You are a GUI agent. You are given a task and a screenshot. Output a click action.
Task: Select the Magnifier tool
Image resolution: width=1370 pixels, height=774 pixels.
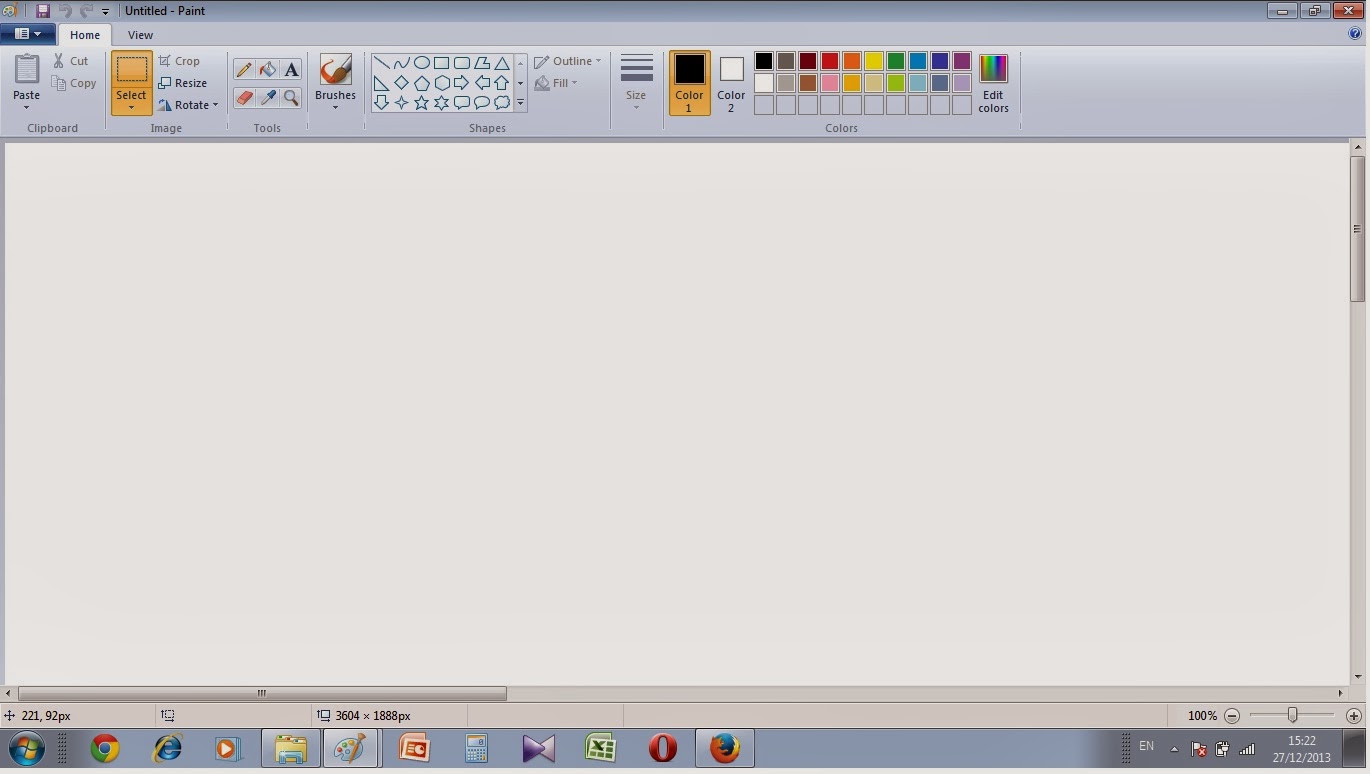(291, 97)
